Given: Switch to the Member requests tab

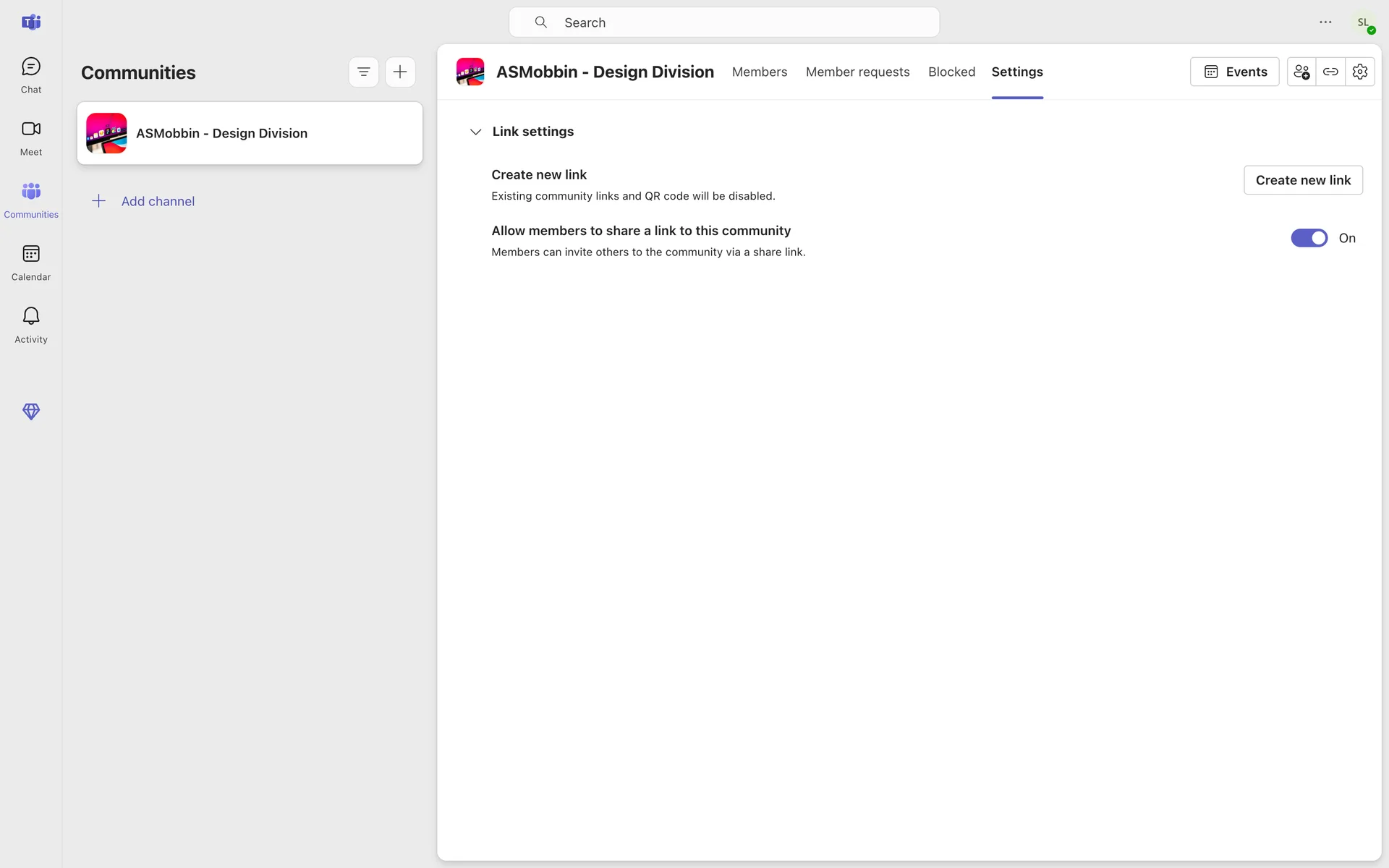Looking at the screenshot, I should pos(857,72).
